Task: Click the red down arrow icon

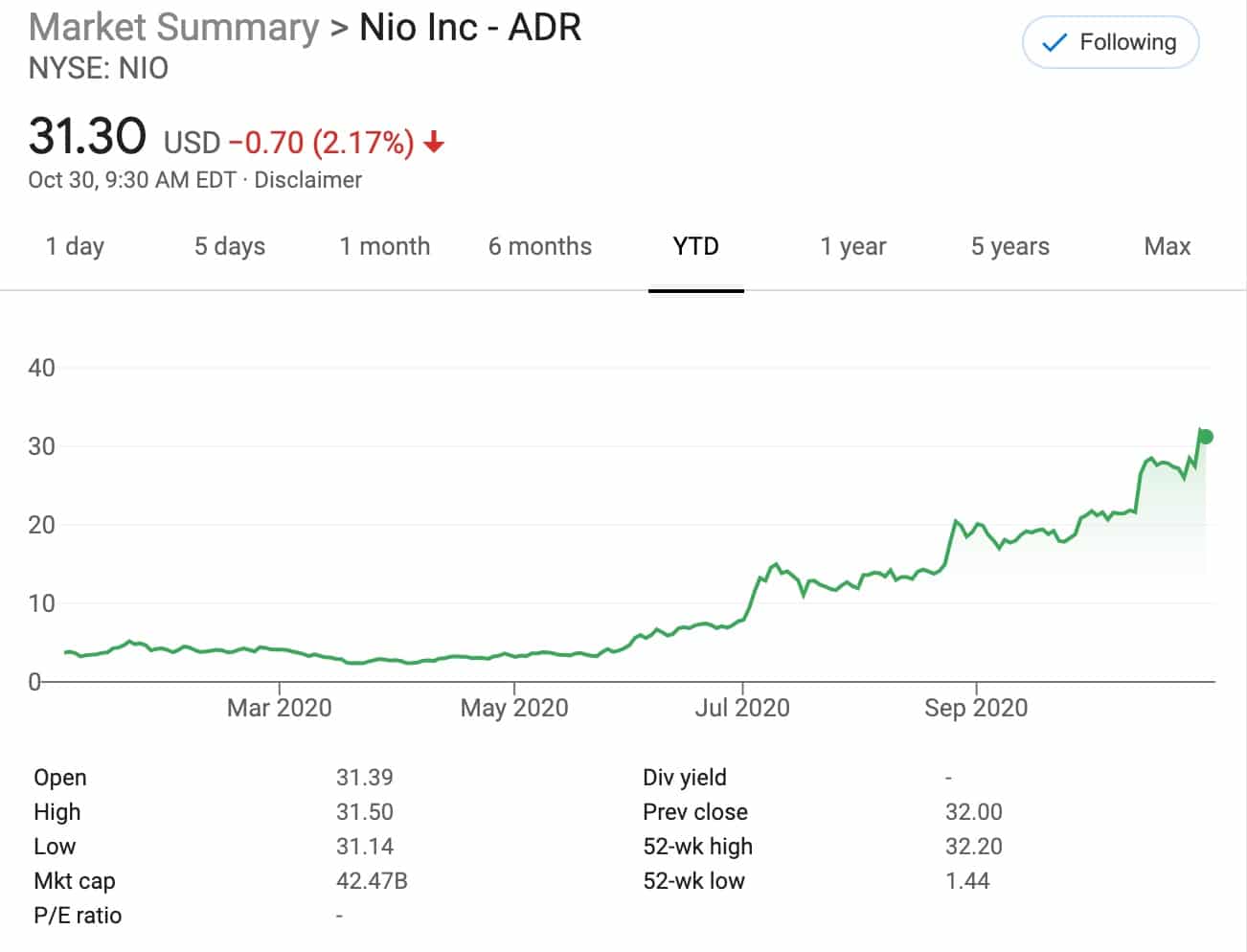Action: point(434,143)
